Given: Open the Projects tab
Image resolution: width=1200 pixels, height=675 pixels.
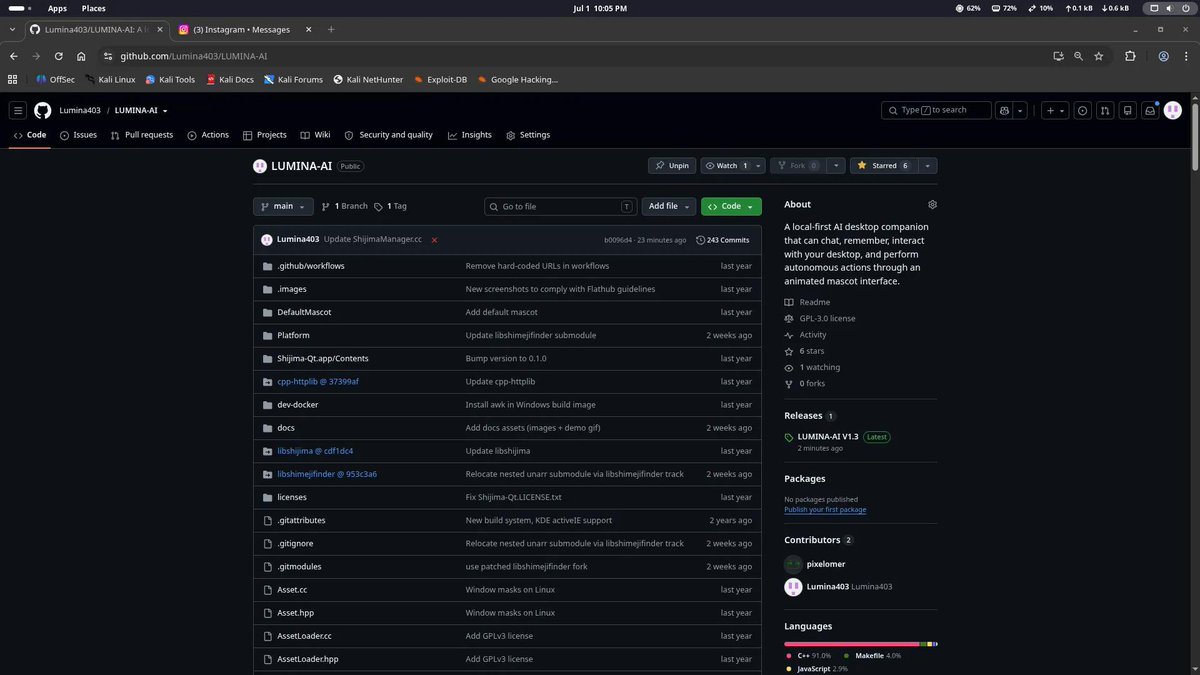Looking at the screenshot, I should tap(265, 135).
